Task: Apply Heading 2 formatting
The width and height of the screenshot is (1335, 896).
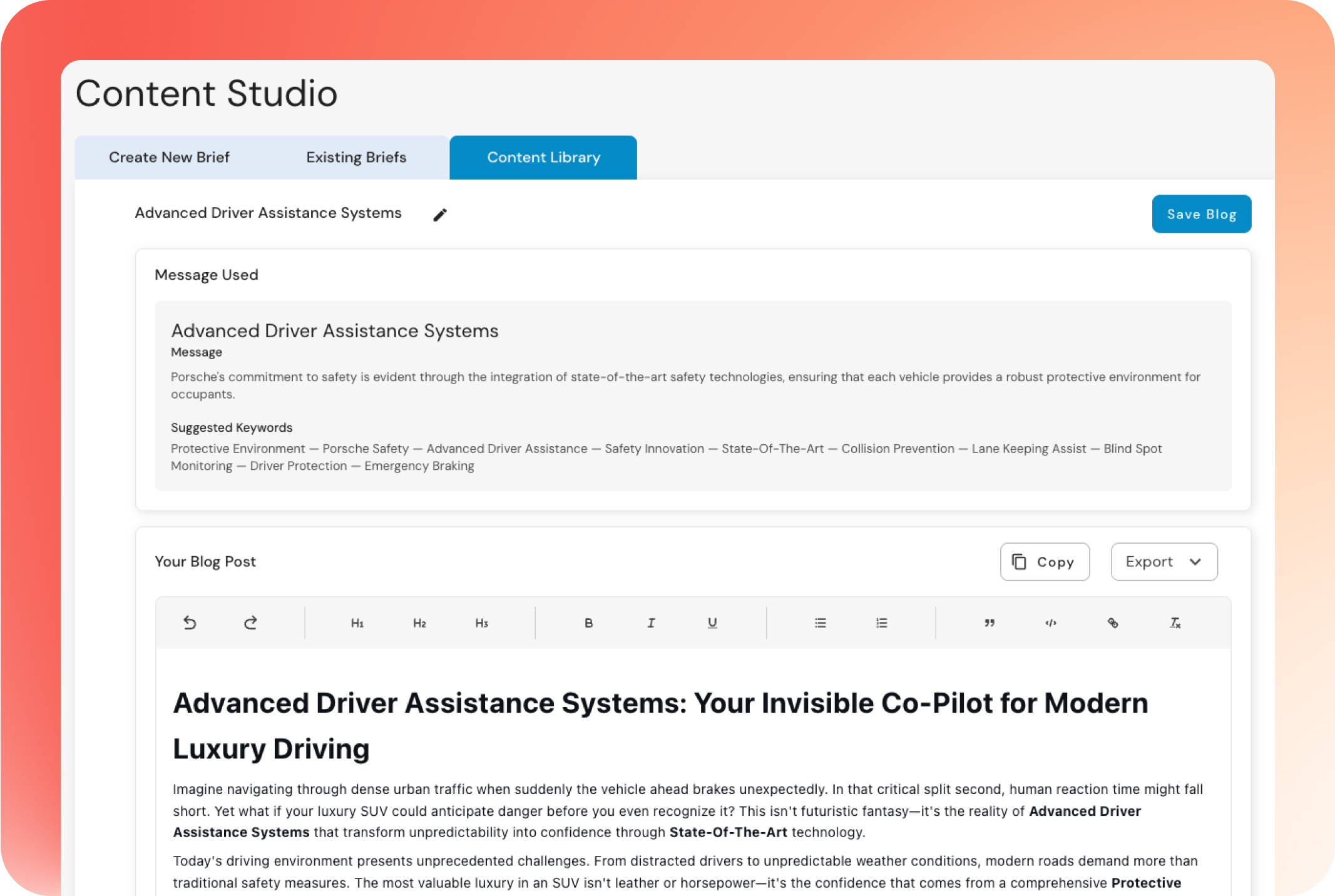Action: coord(419,623)
